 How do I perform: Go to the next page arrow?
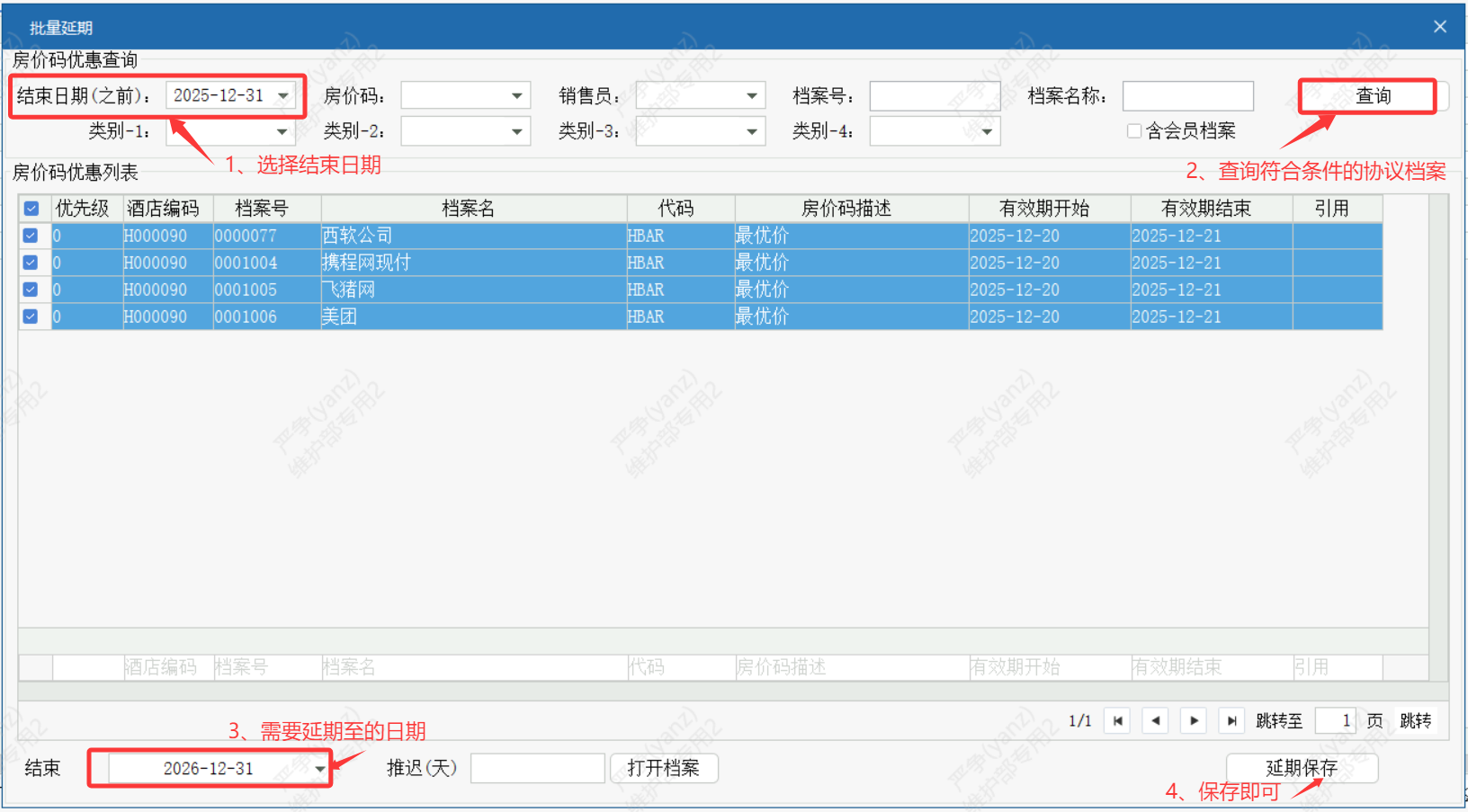click(1194, 720)
